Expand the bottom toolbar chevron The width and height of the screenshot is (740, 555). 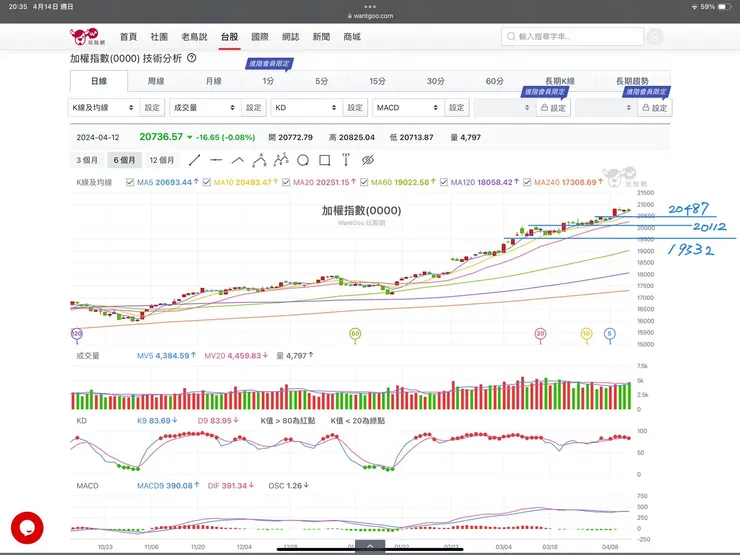click(x=370, y=547)
